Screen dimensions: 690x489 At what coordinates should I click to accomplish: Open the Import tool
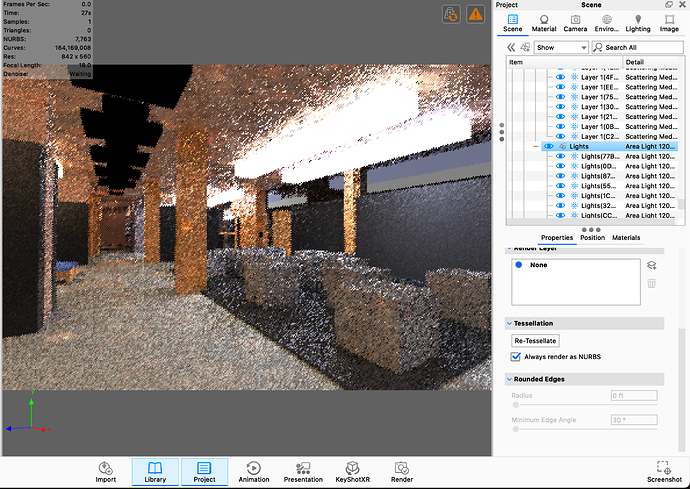(106, 472)
